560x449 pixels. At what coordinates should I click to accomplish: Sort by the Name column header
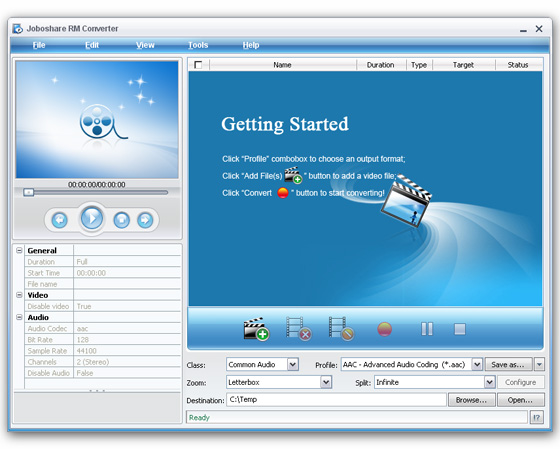pos(282,65)
